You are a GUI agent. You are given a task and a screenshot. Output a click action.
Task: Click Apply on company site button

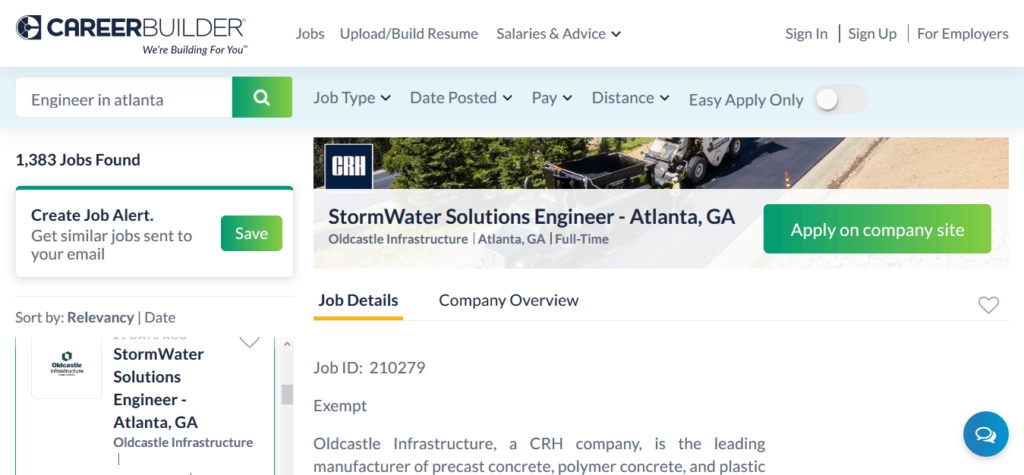(877, 229)
